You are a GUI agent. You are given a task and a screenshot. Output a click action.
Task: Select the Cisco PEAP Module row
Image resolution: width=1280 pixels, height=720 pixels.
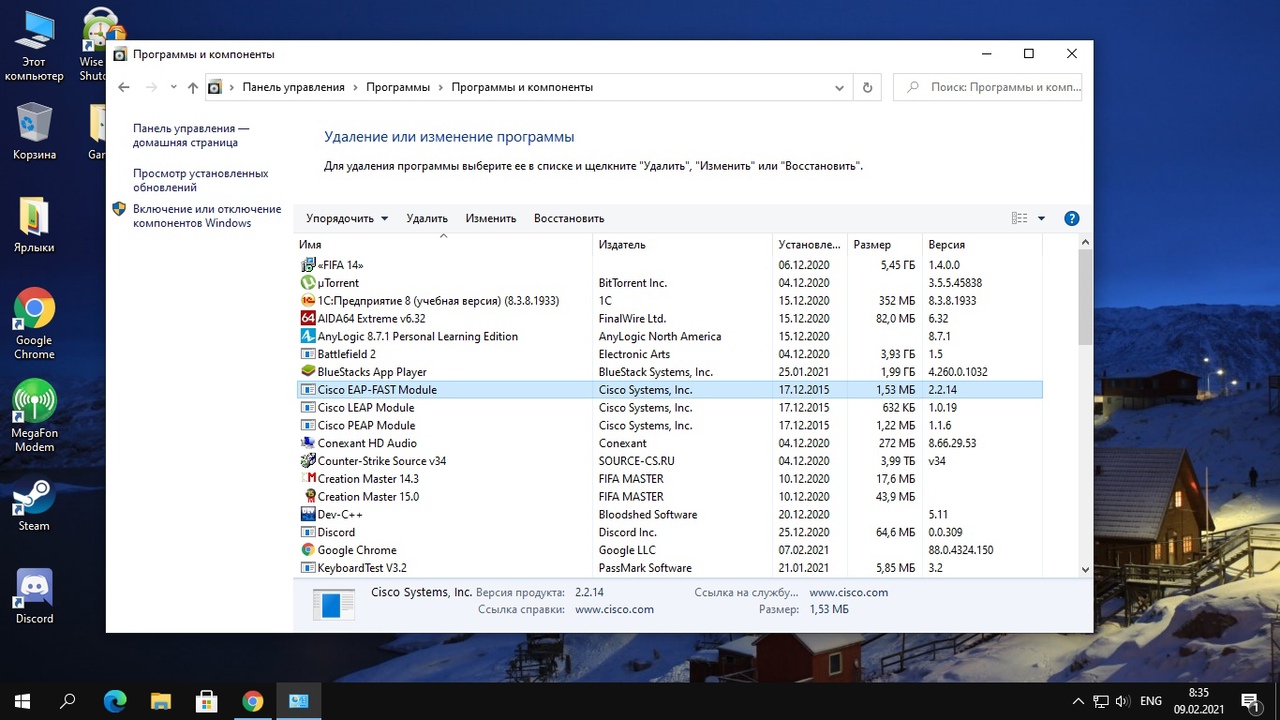(670, 426)
